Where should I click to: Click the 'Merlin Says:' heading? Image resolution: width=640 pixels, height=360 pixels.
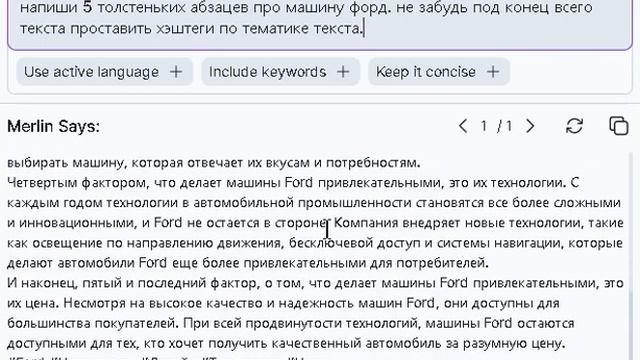click(x=53, y=126)
